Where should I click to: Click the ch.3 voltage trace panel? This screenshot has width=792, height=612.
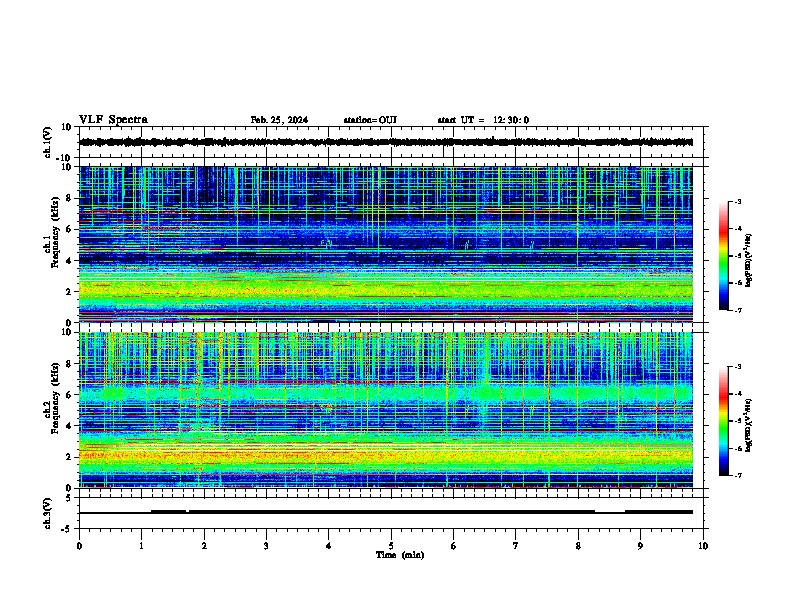[391, 513]
